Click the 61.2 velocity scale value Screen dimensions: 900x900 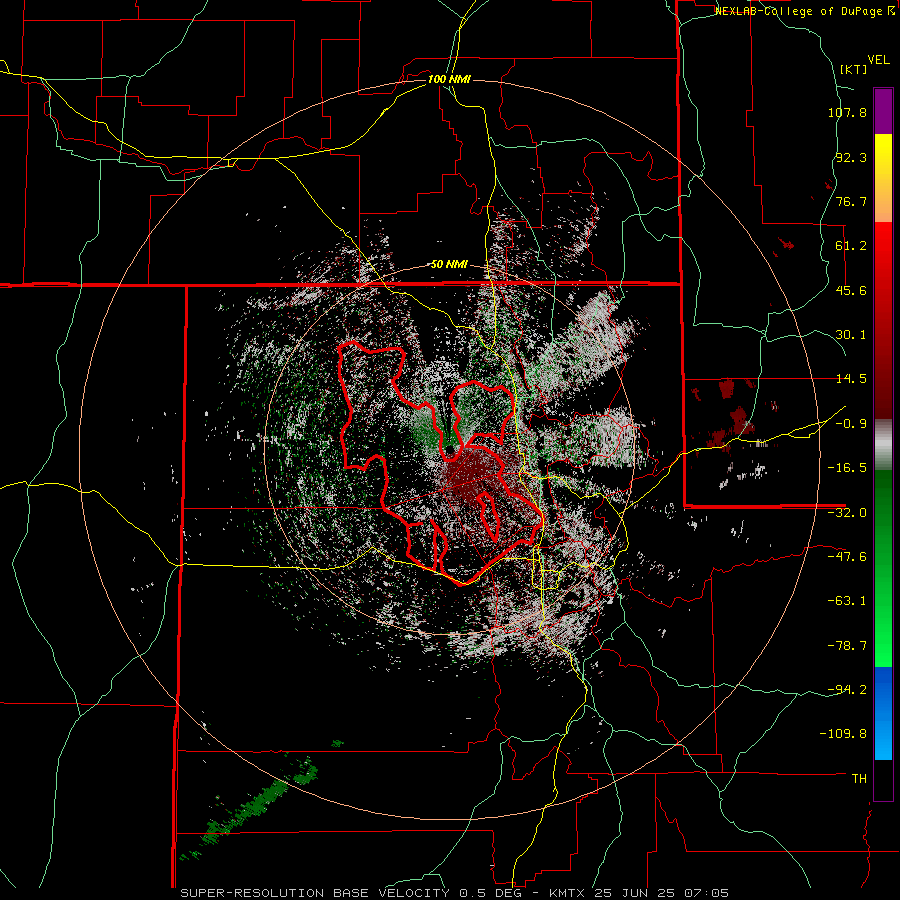pyautogui.click(x=851, y=246)
